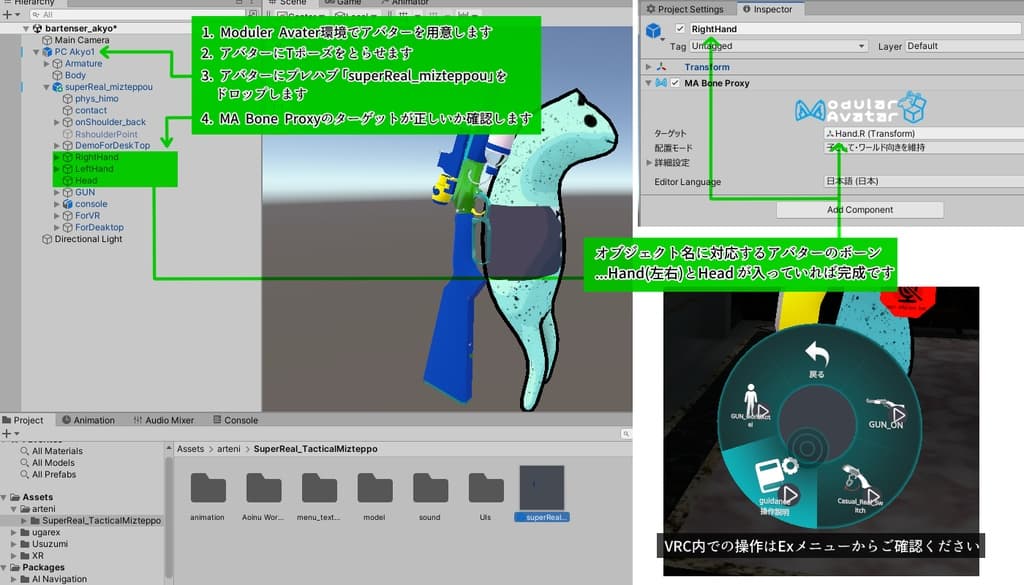The image size is (1024, 585).
Task: Select the guidance option in the radial menu
Action: [776, 486]
